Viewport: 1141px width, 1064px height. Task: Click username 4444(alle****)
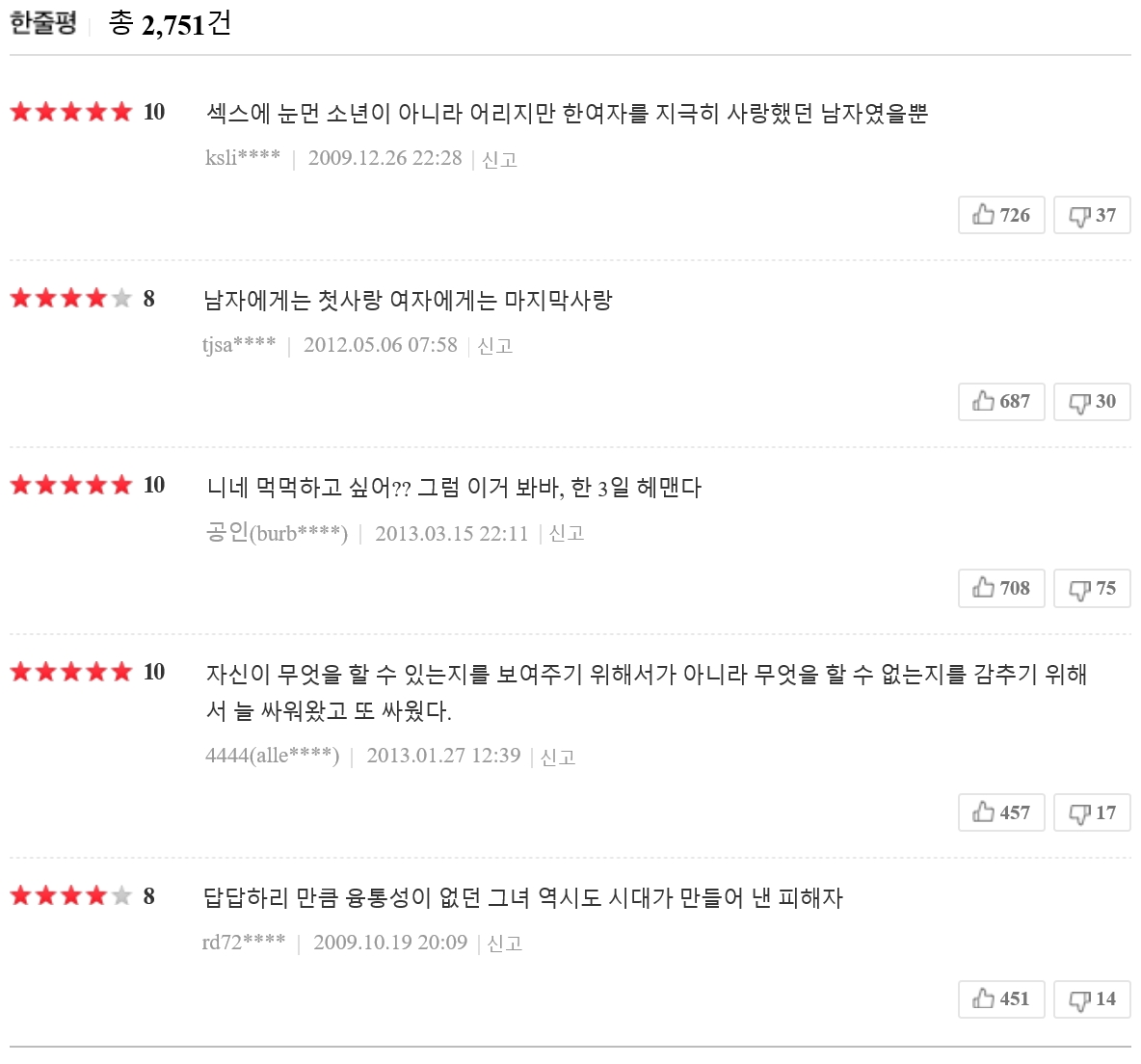click(x=272, y=756)
